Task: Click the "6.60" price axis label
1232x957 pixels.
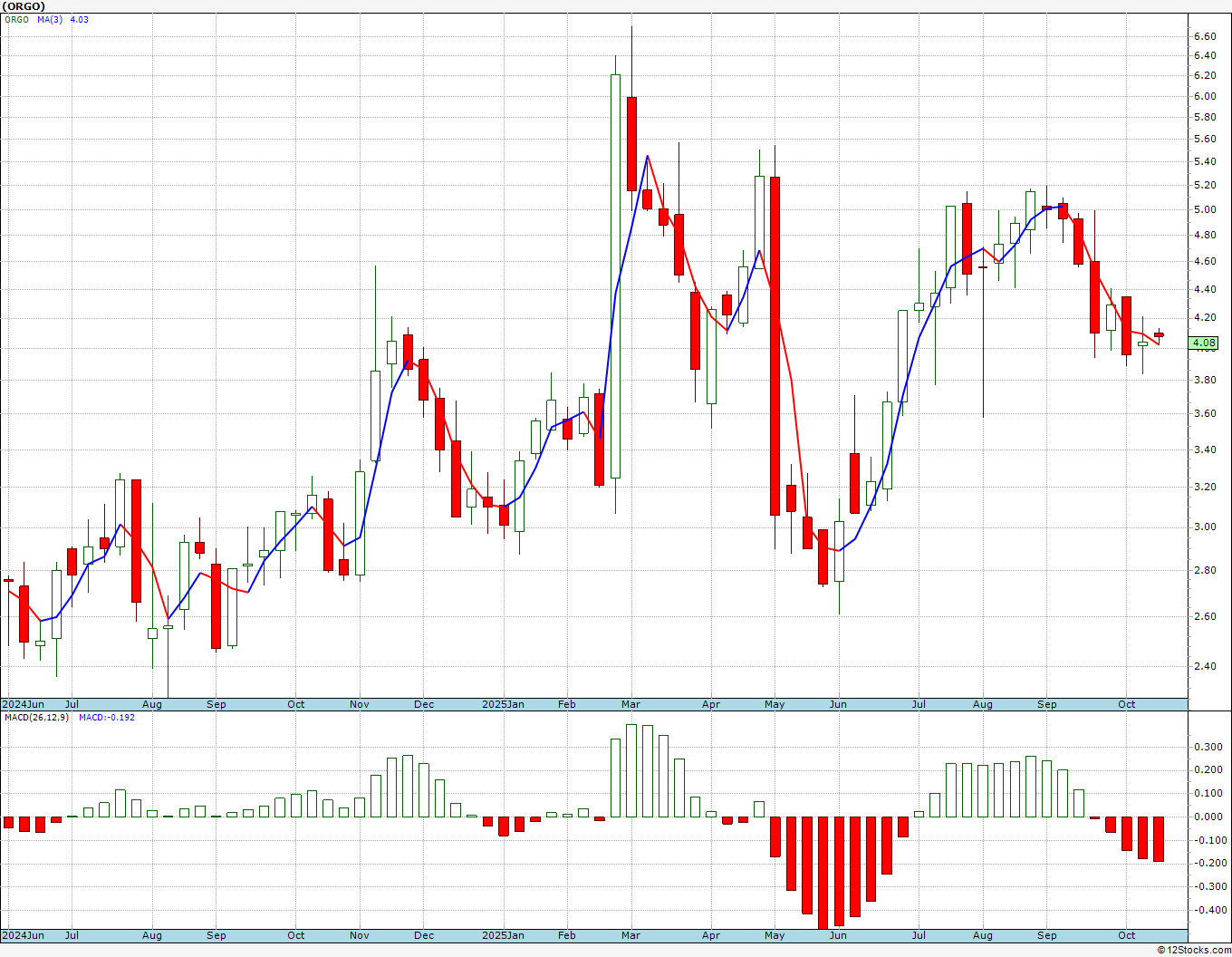Action: pos(1205,36)
